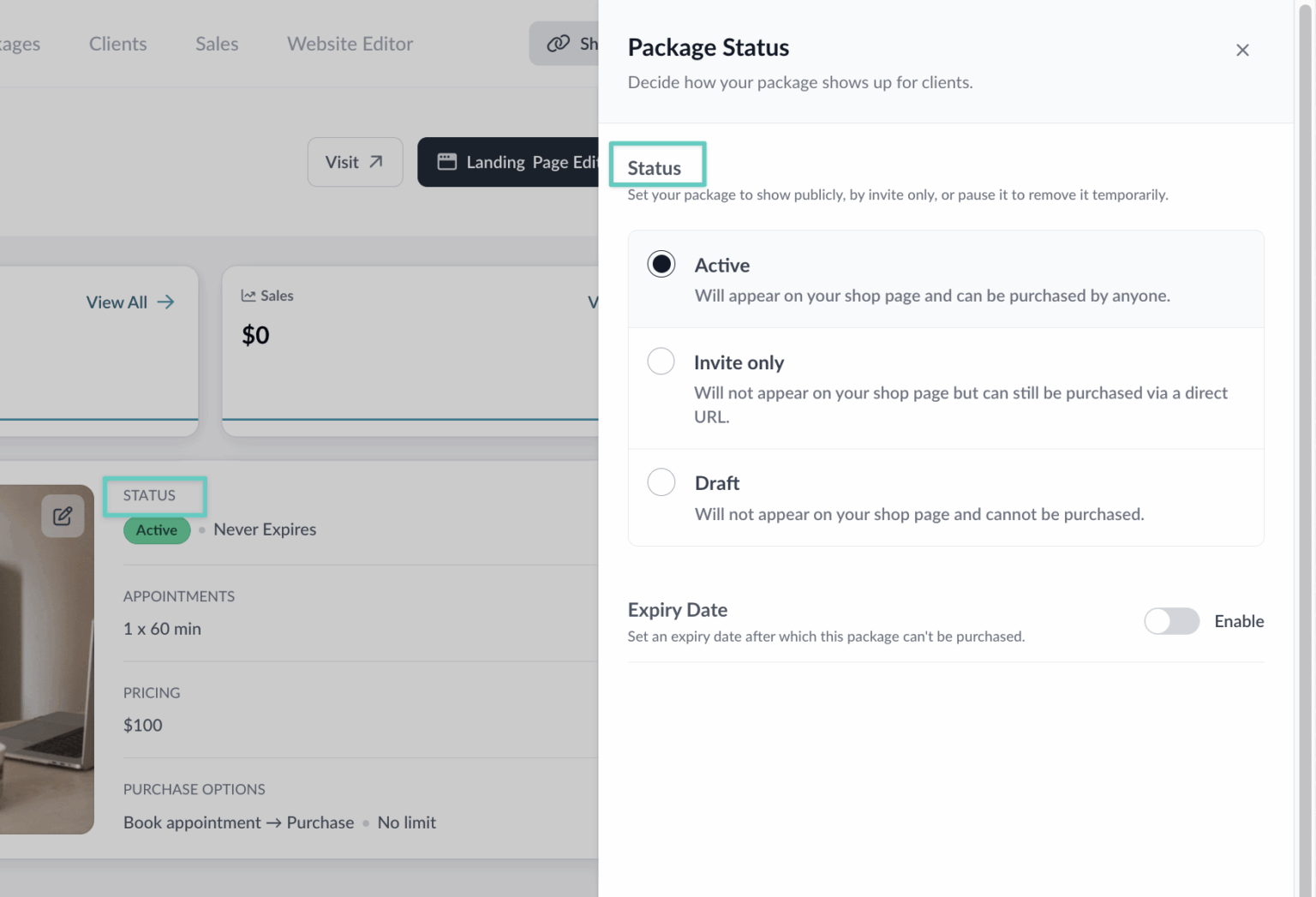
Task: Click the arrow icon next to View All
Action: click(164, 302)
